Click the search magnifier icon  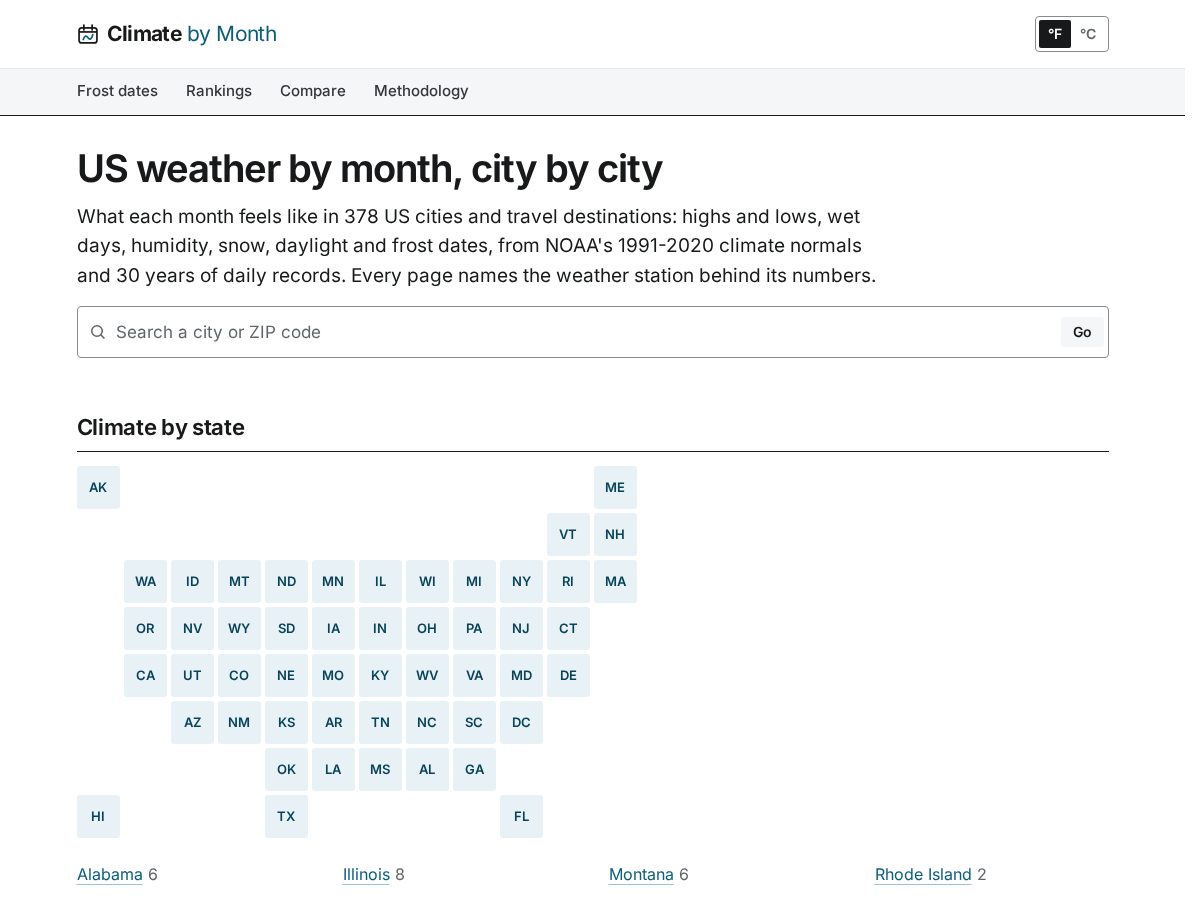(x=98, y=332)
